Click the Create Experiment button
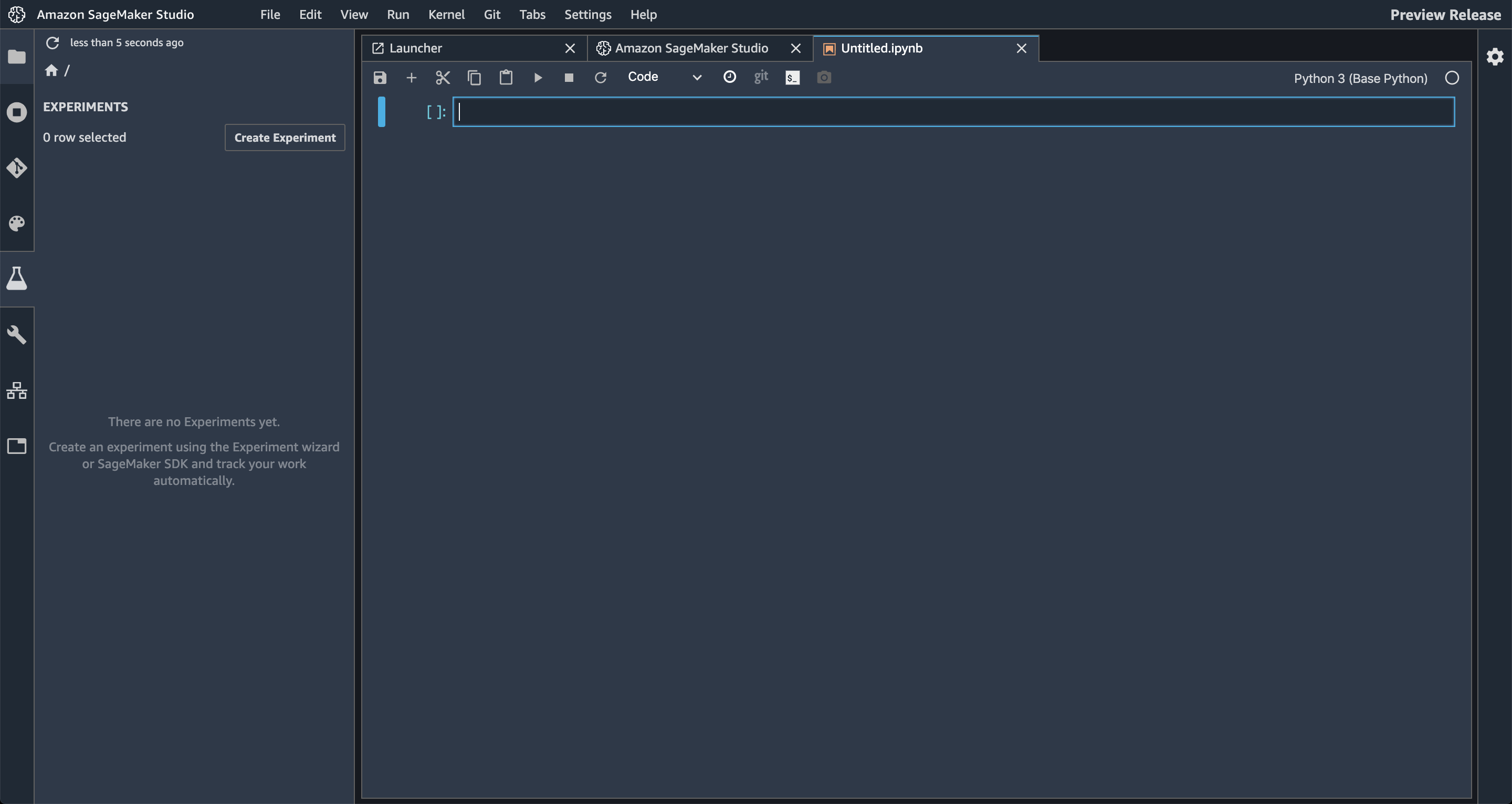Viewport: 1512px width, 804px height. click(x=285, y=137)
